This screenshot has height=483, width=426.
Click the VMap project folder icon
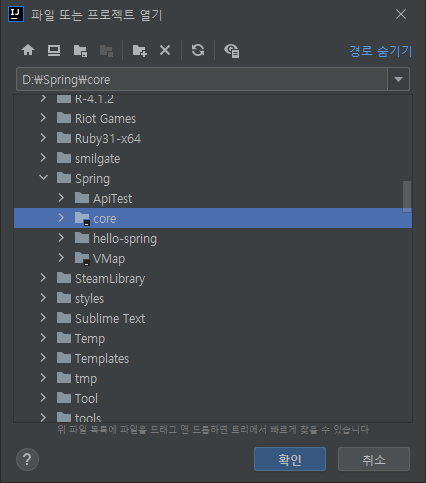[x=82, y=259]
